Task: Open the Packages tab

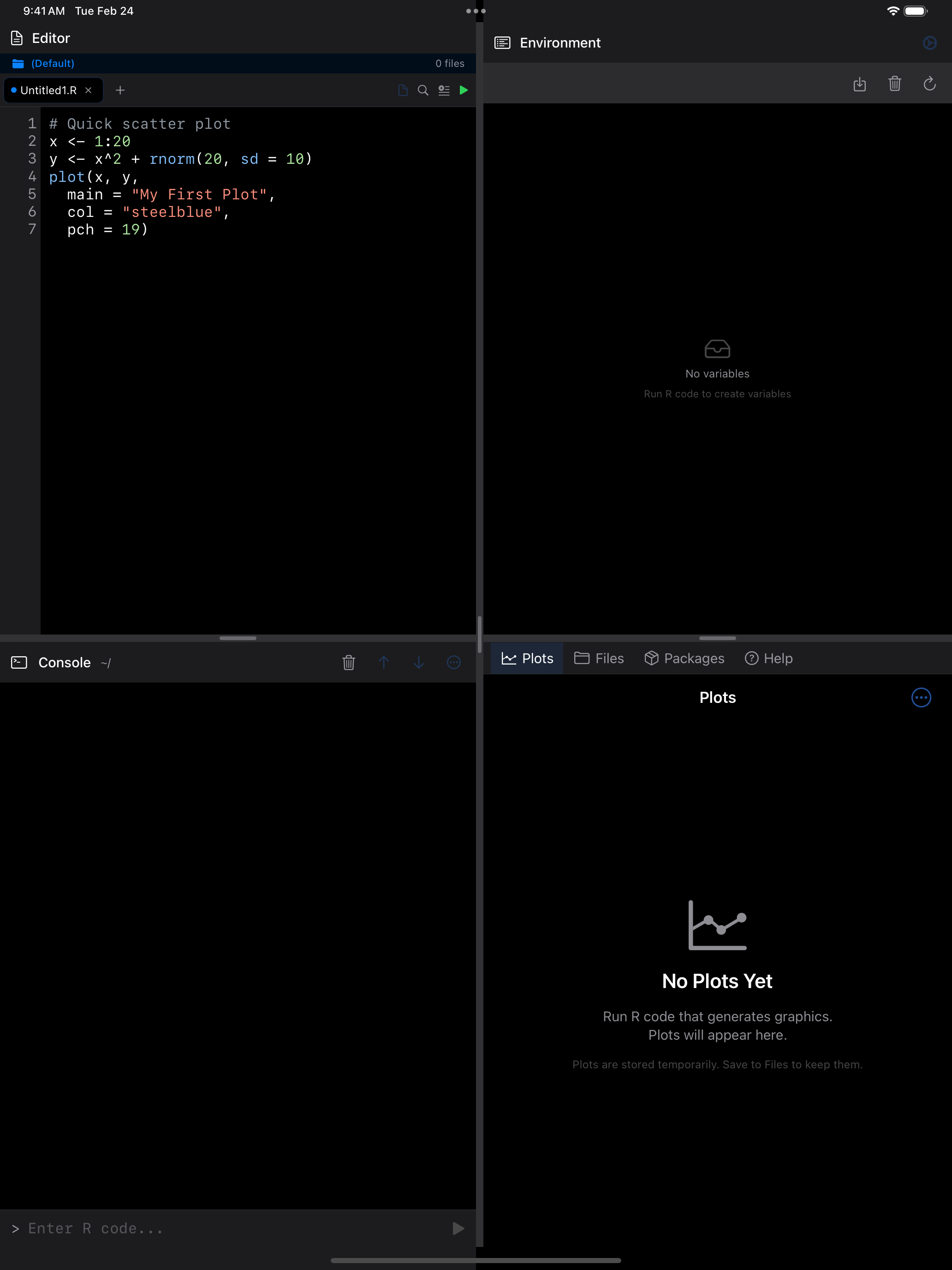Action: coord(684,658)
